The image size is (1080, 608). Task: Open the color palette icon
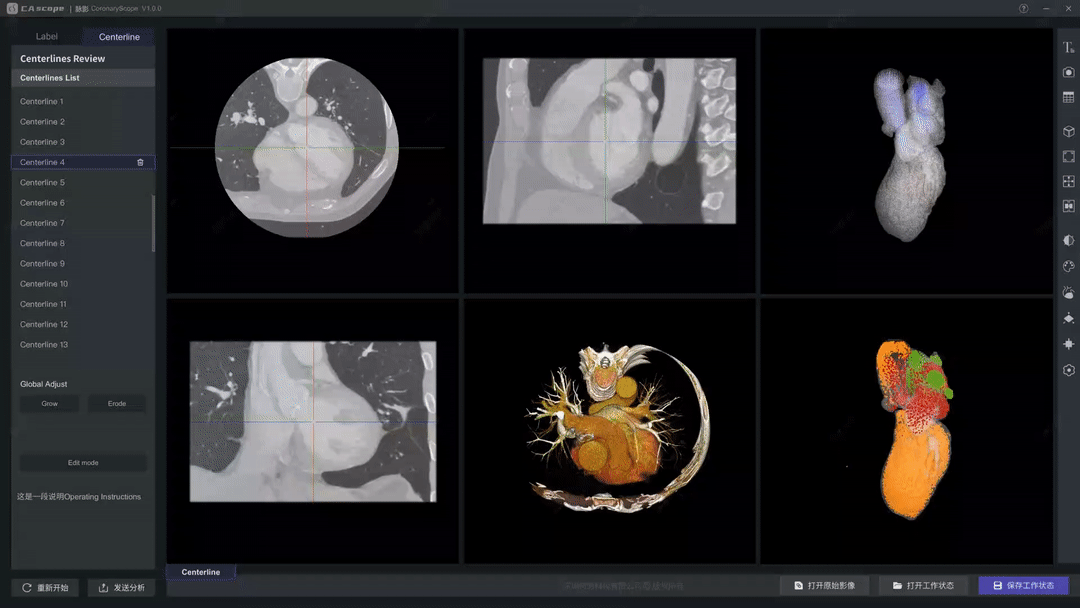[1068, 266]
